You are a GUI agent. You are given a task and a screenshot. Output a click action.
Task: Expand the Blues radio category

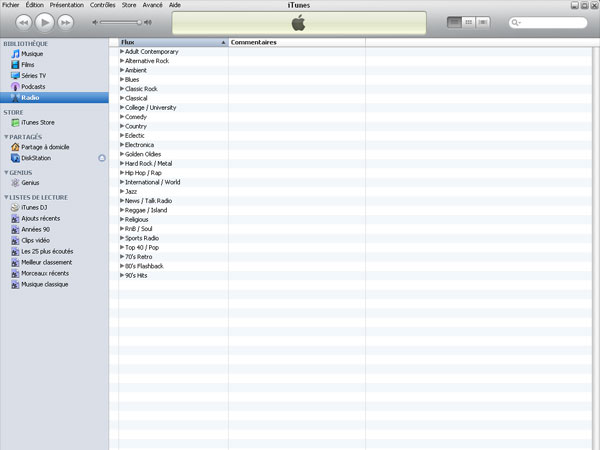(x=122, y=79)
